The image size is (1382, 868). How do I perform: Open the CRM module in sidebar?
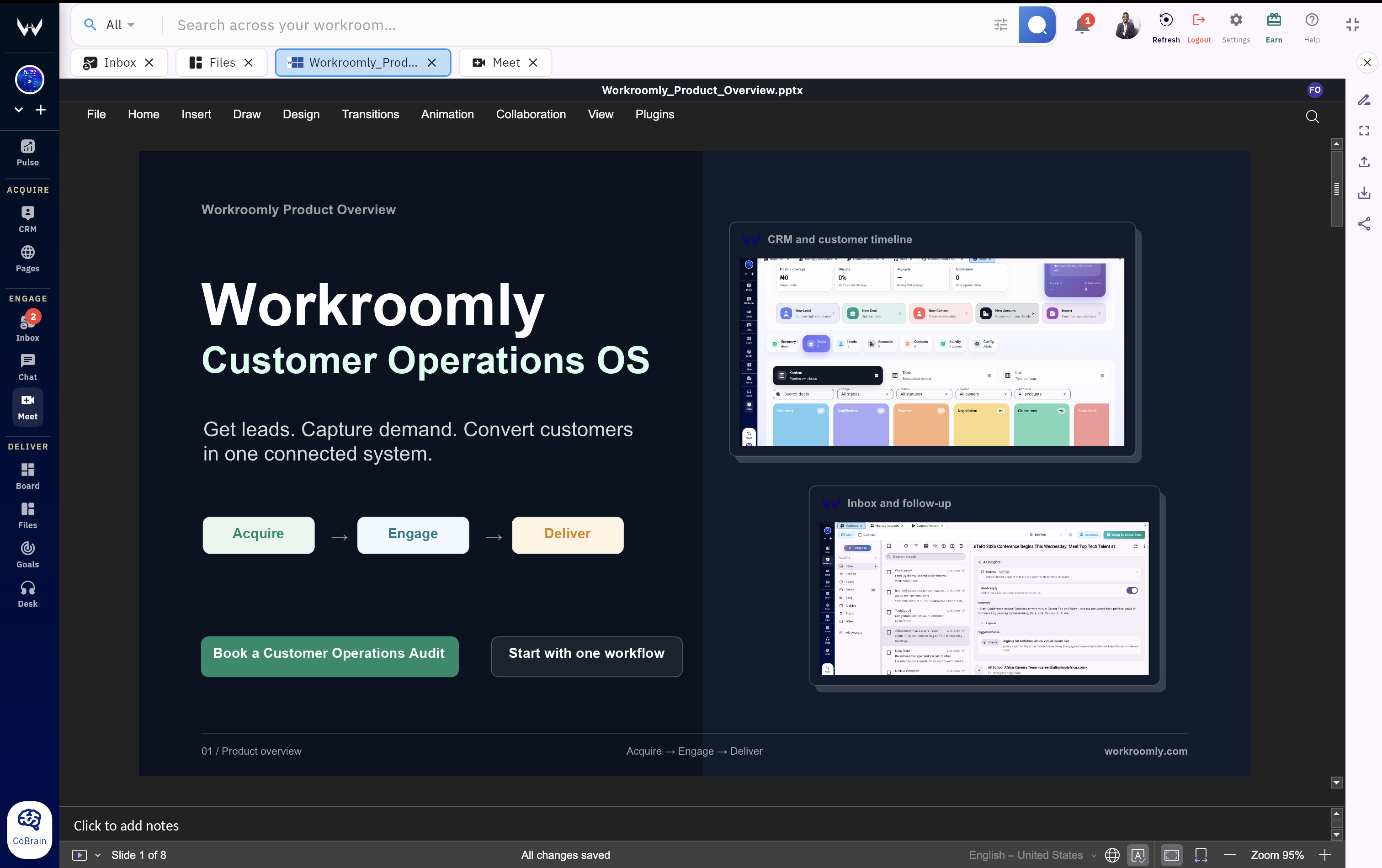coord(27,219)
